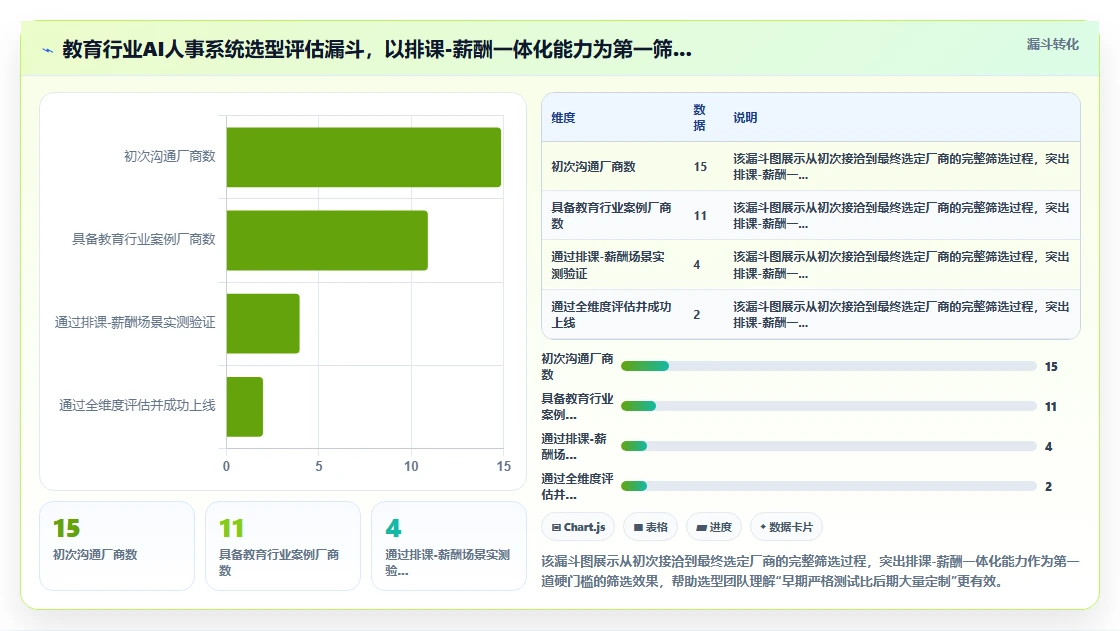Click chart axis label 通过排课-薪酬场景实测验证
Image resolution: width=1120 pixels, height=631 pixels.
coord(135,322)
